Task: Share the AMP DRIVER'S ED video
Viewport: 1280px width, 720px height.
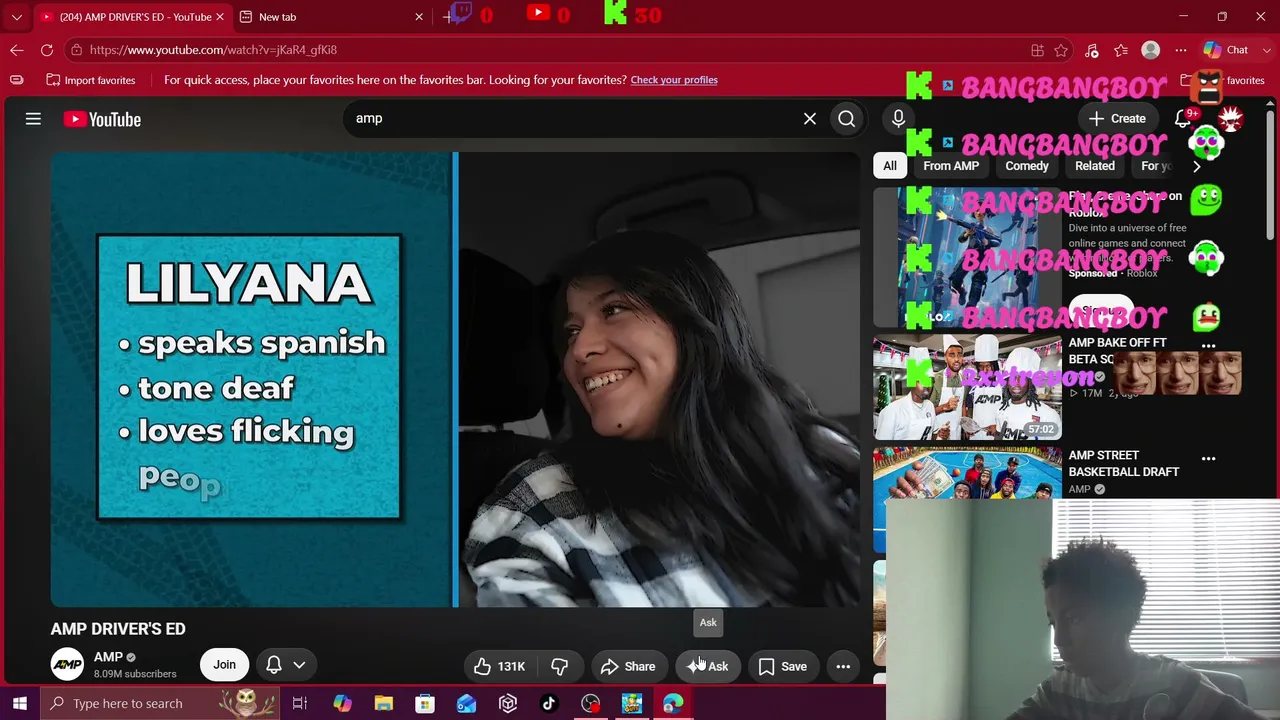Action: coord(628,666)
